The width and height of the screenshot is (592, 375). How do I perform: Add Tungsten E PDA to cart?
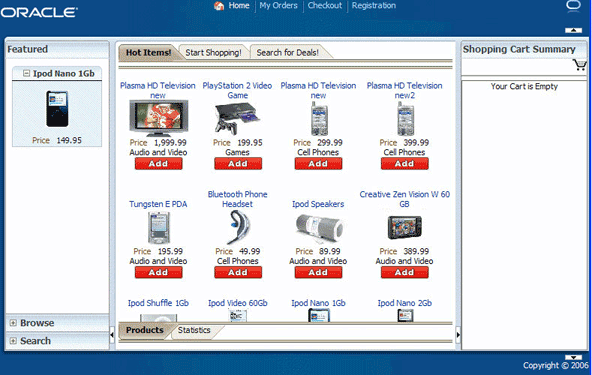pyautogui.click(x=159, y=272)
